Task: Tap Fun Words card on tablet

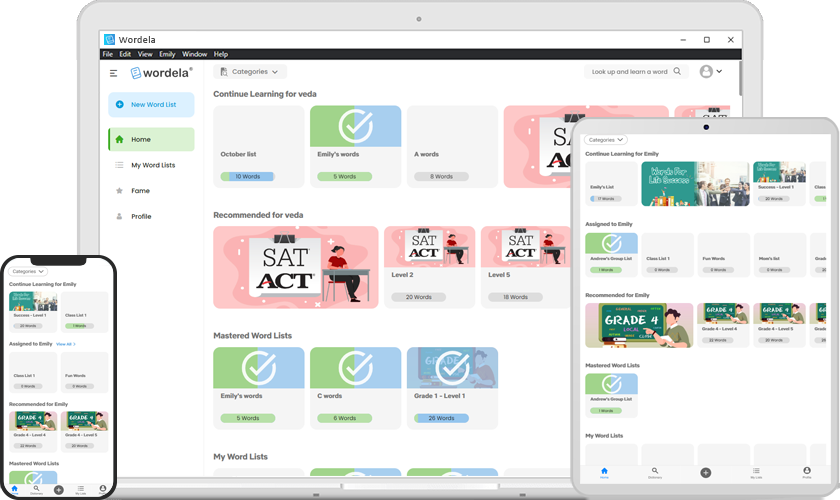Action: point(724,255)
